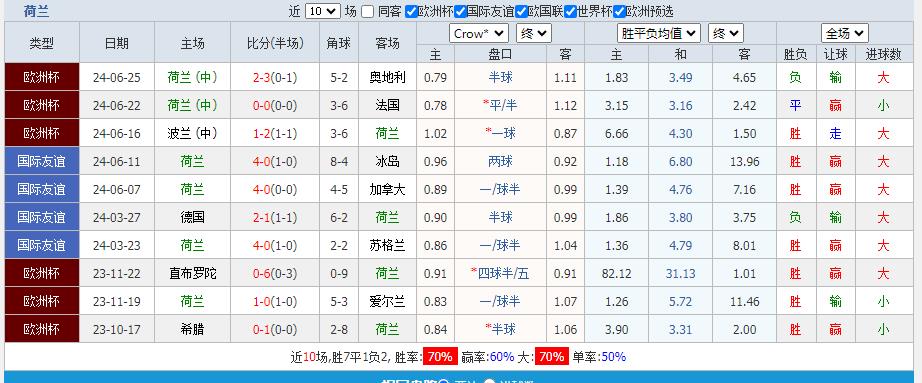Select away team 爱尔兰
This screenshot has width=922, height=383.
pos(387,301)
